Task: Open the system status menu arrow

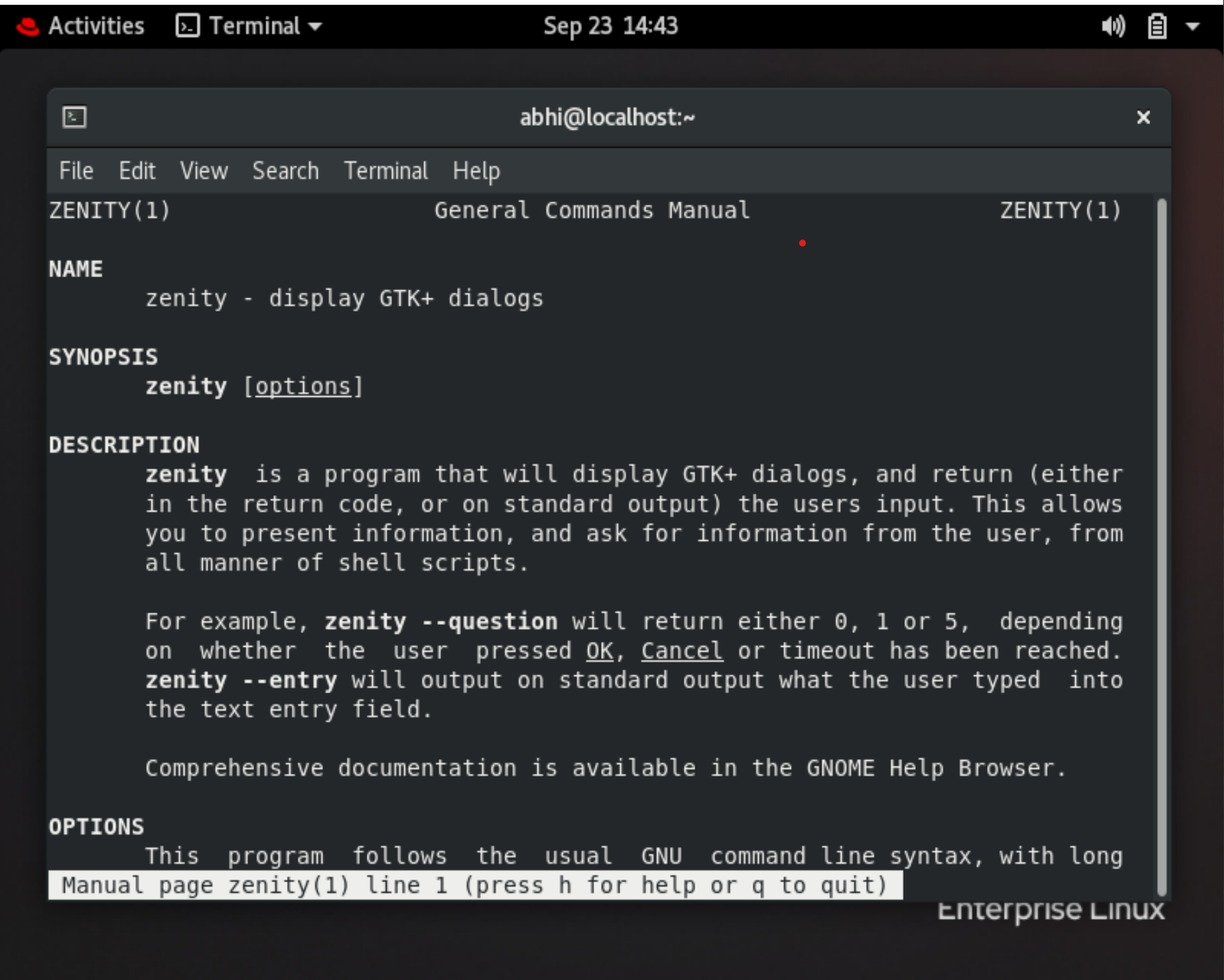Action: coord(1194,25)
